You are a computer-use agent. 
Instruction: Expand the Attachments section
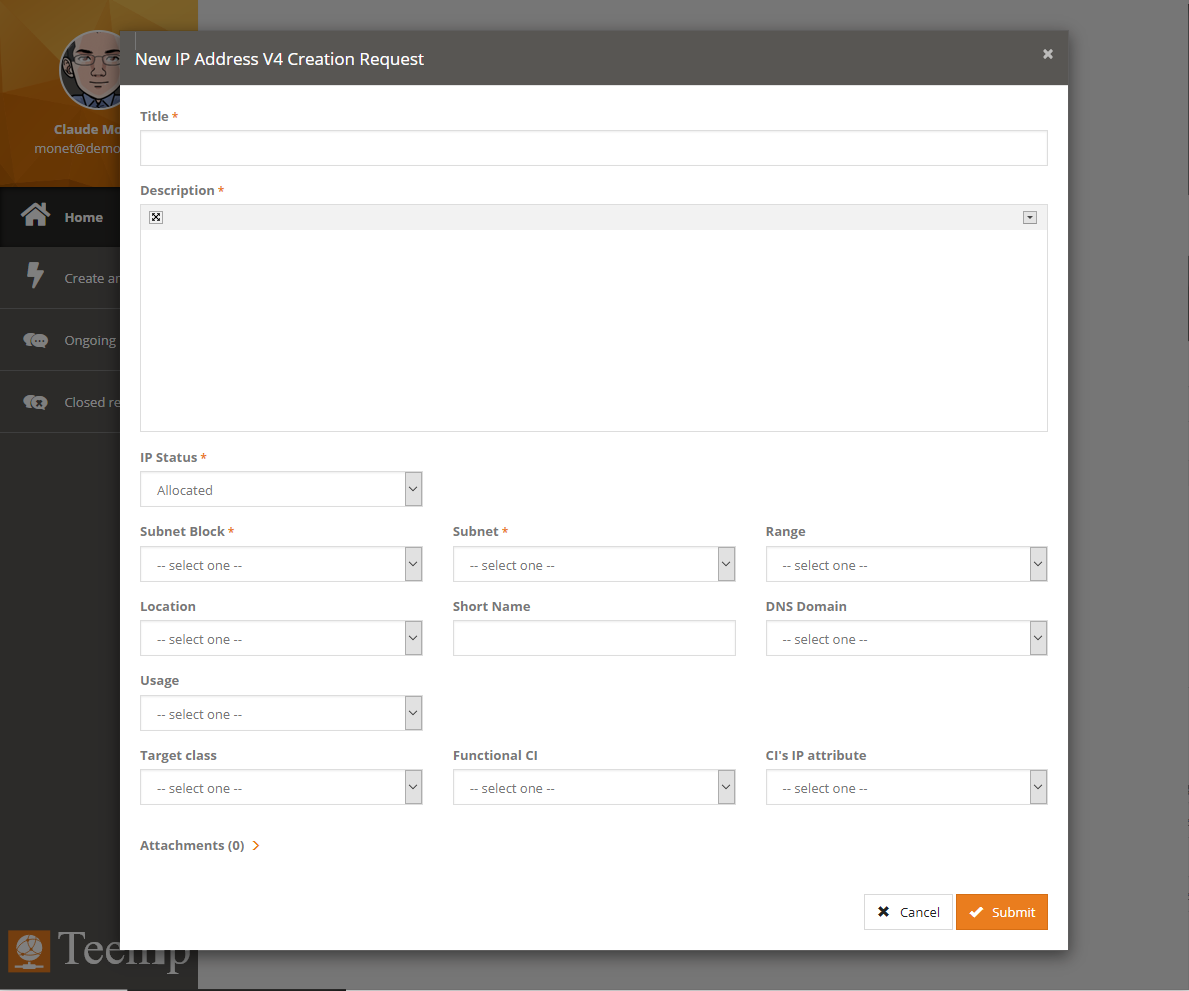200,845
